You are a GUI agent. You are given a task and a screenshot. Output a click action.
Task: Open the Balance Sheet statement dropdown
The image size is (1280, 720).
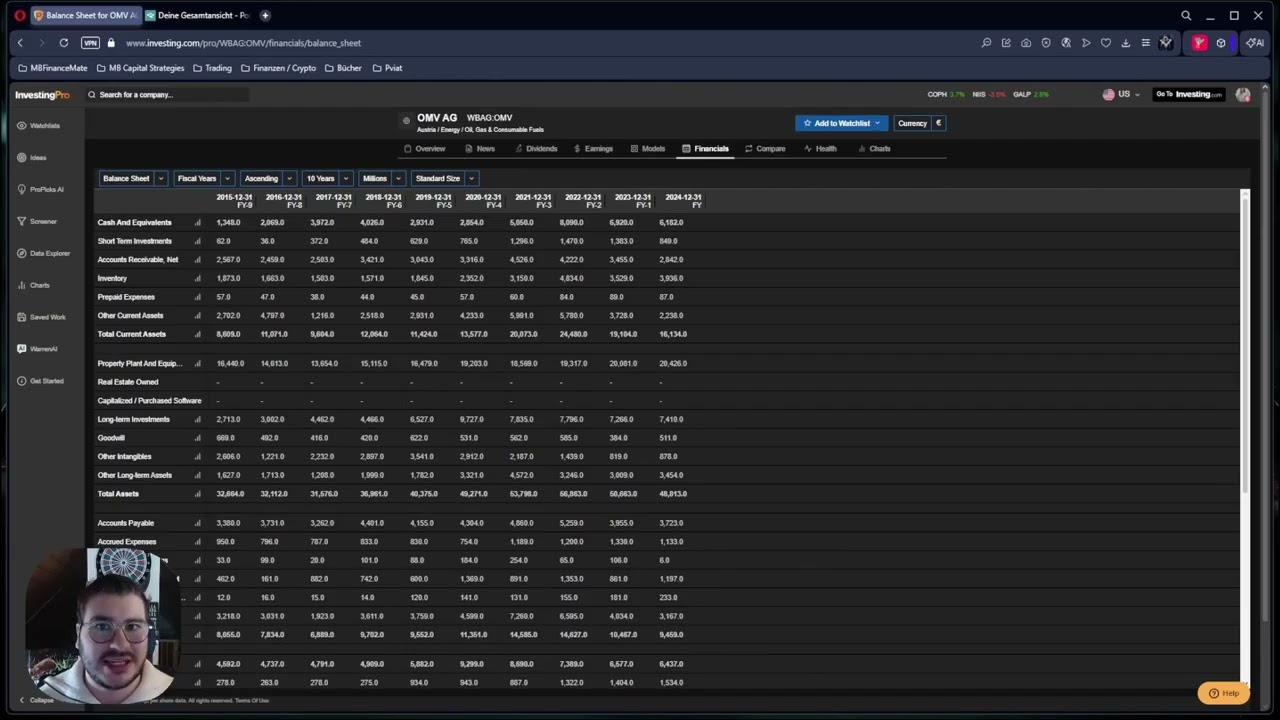click(x=133, y=179)
